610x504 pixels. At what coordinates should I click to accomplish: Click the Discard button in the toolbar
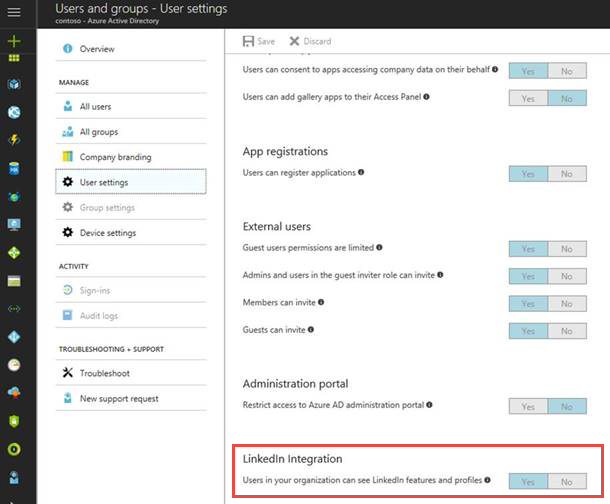click(310, 41)
